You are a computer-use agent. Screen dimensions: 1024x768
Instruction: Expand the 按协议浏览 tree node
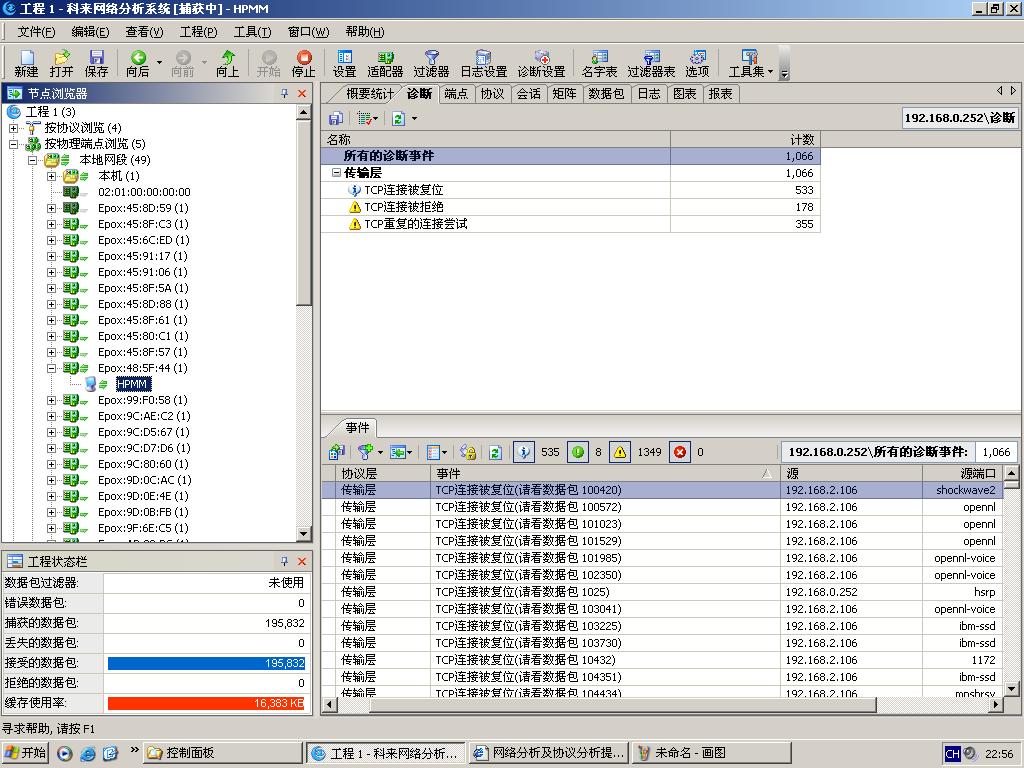(x=14, y=128)
